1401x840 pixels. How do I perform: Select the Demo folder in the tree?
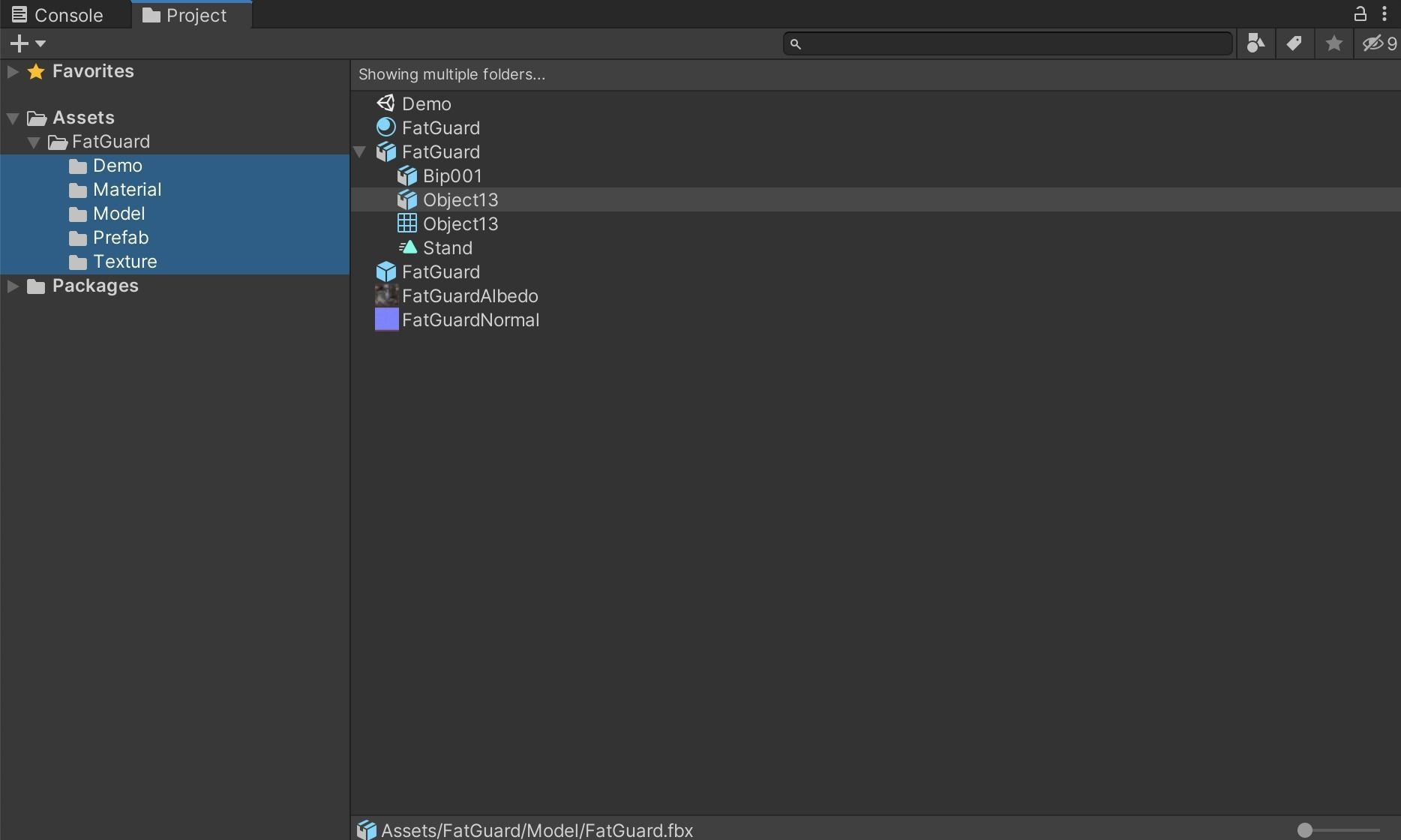click(175, 166)
